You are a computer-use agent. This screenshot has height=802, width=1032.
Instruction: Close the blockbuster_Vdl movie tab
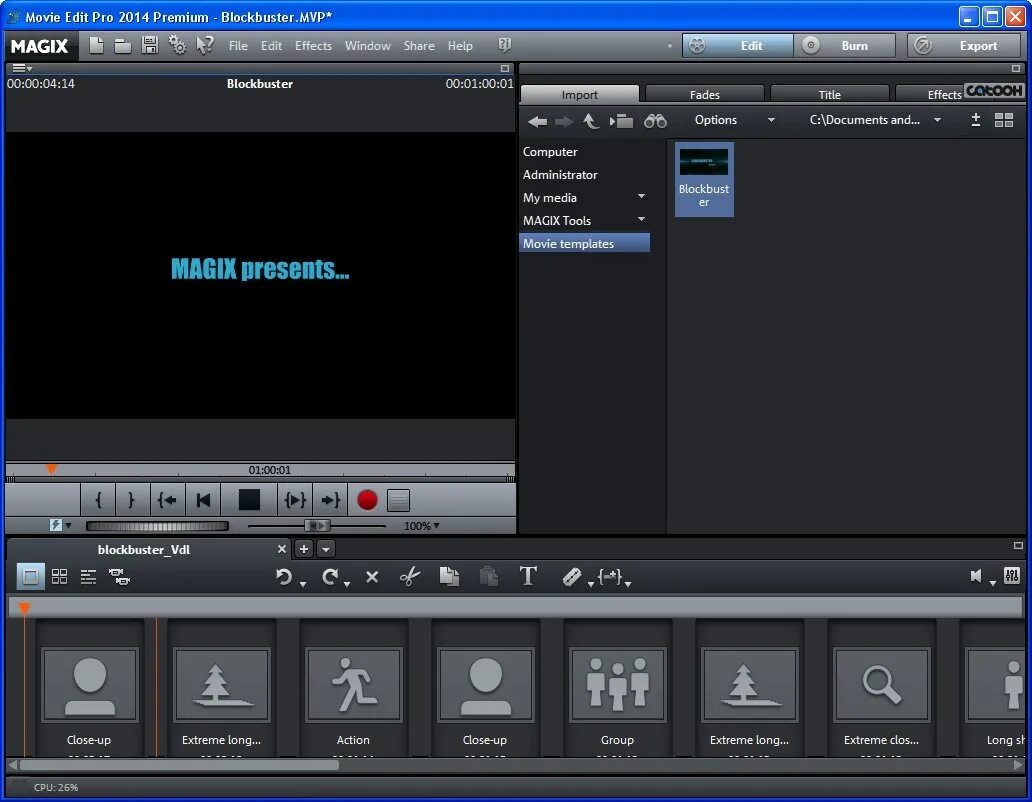click(282, 549)
